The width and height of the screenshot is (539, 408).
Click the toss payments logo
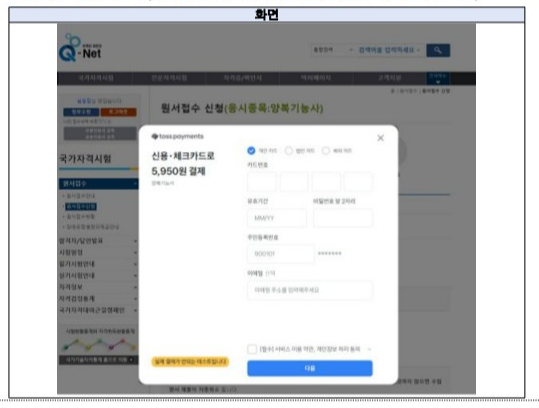click(x=177, y=136)
